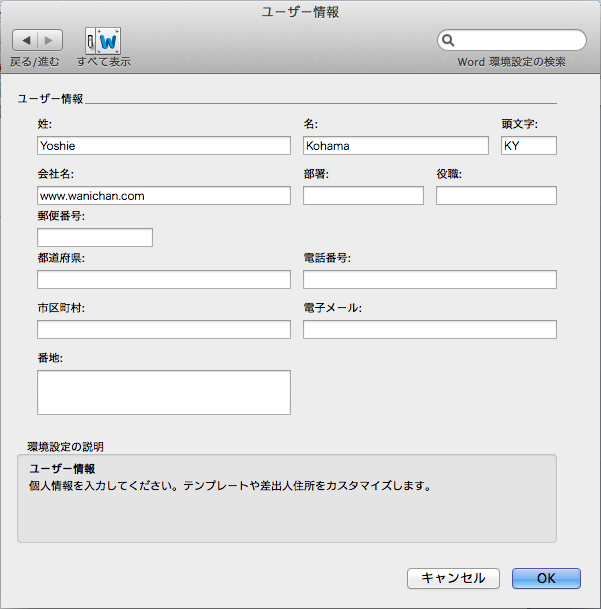Click the email (電子メール) text field
The width and height of the screenshot is (601, 609).
coord(429,329)
